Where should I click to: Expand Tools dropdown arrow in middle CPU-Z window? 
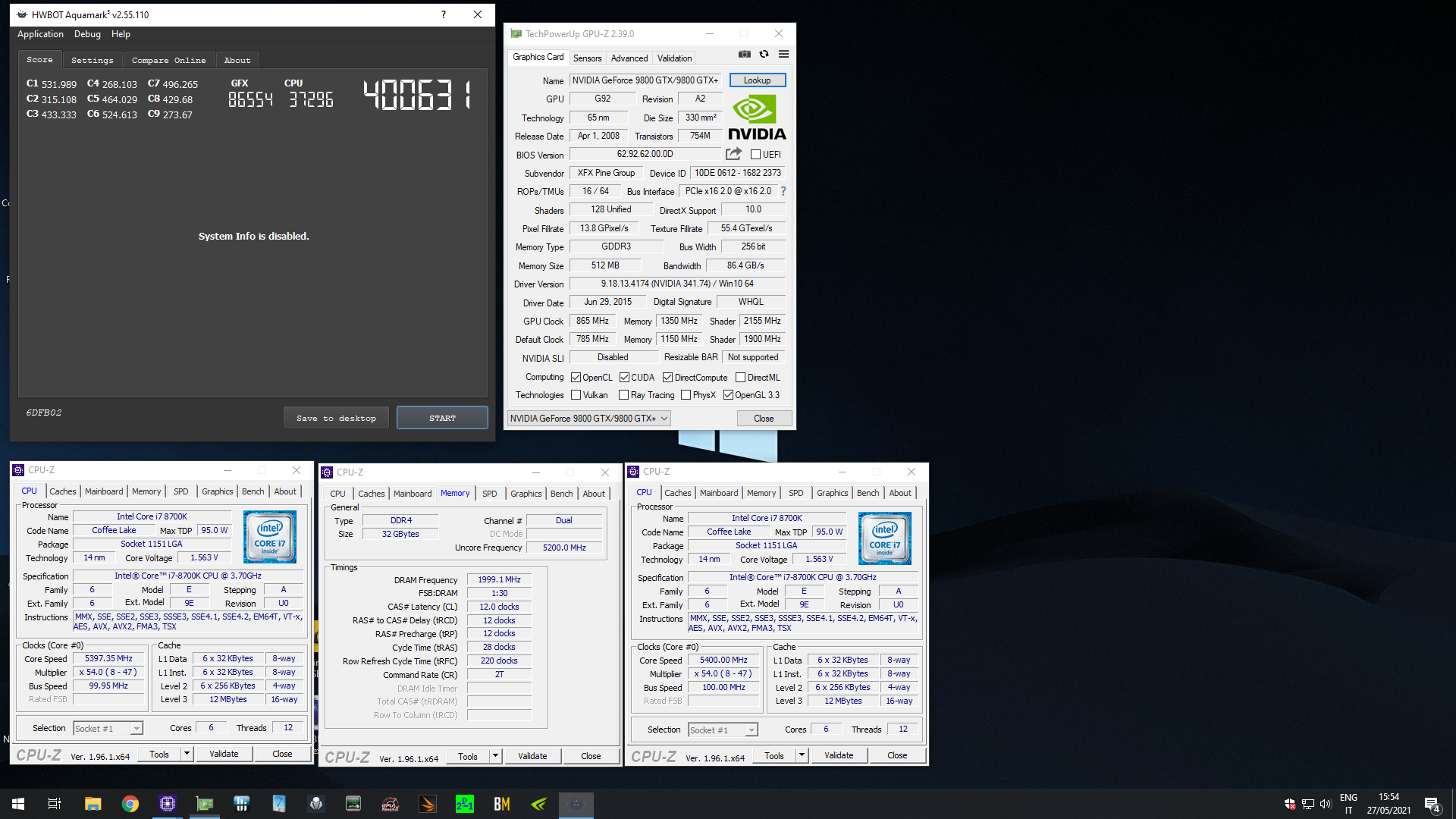pyautogui.click(x=495, y=756)
